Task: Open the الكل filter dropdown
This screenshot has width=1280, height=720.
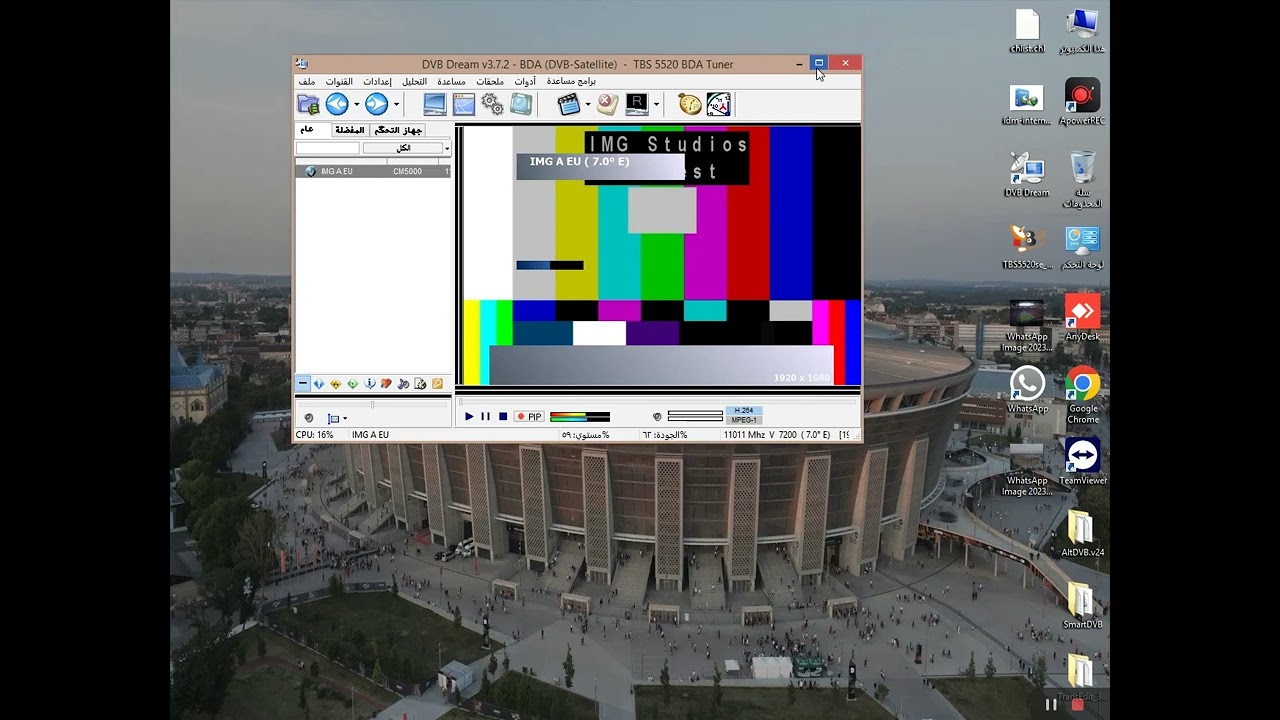Action: click(406, 148)
